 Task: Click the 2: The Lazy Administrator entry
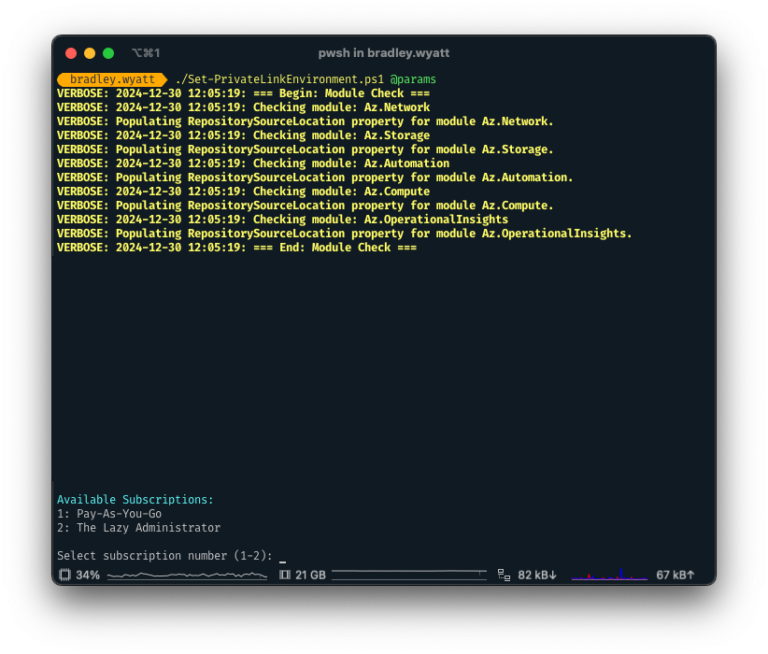point(139,528)
